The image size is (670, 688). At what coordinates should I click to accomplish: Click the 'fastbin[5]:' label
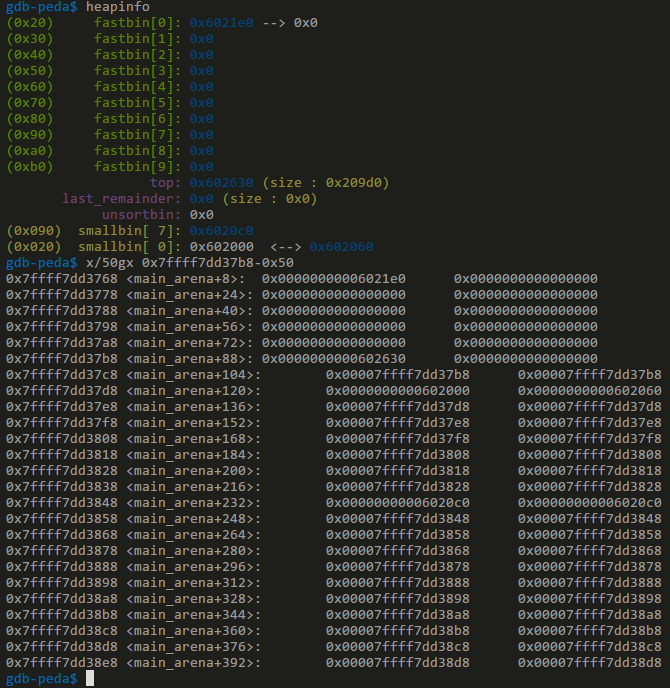pos(137,103)
